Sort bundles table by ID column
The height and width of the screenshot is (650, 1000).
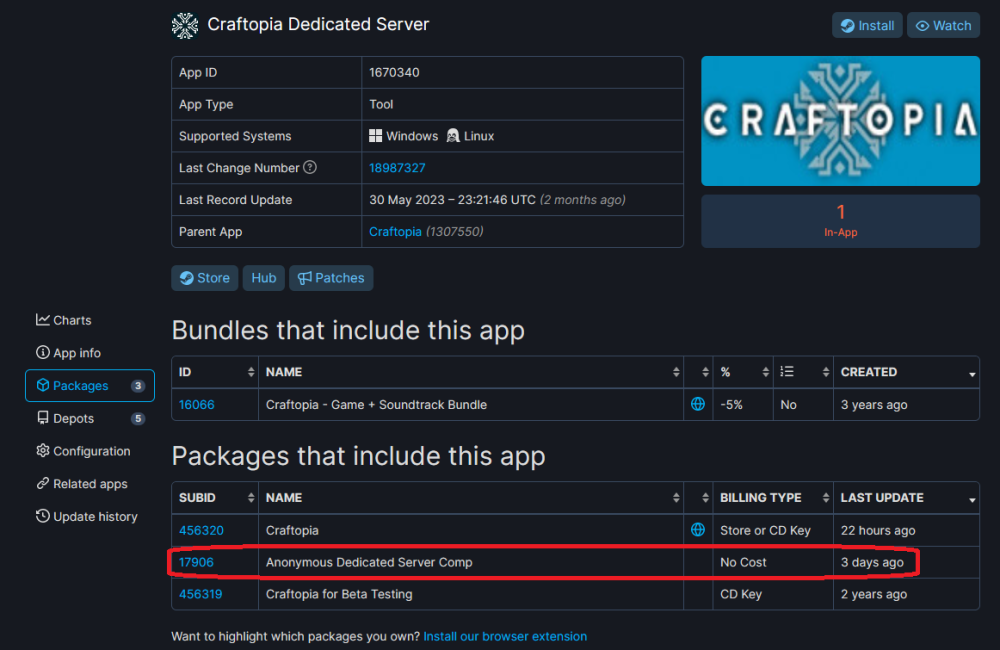pos(215,372)
